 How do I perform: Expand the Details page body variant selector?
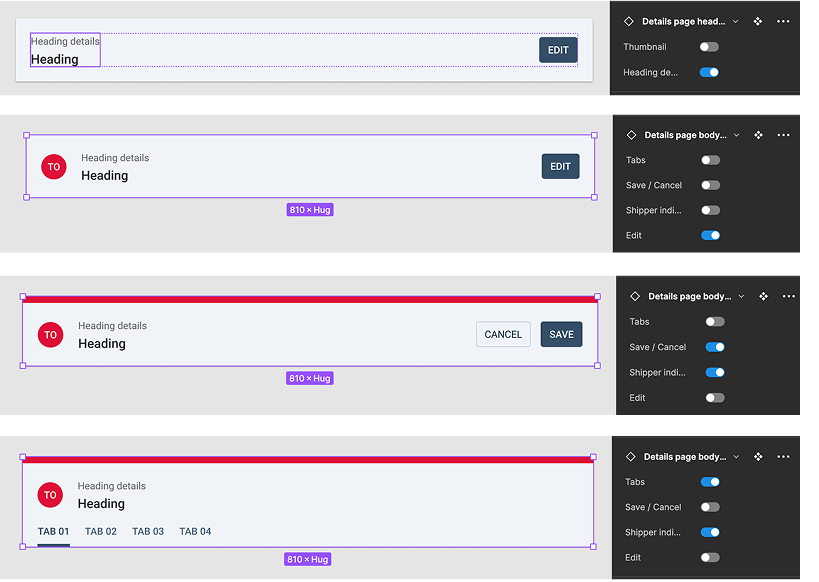(x=737, y=134)
